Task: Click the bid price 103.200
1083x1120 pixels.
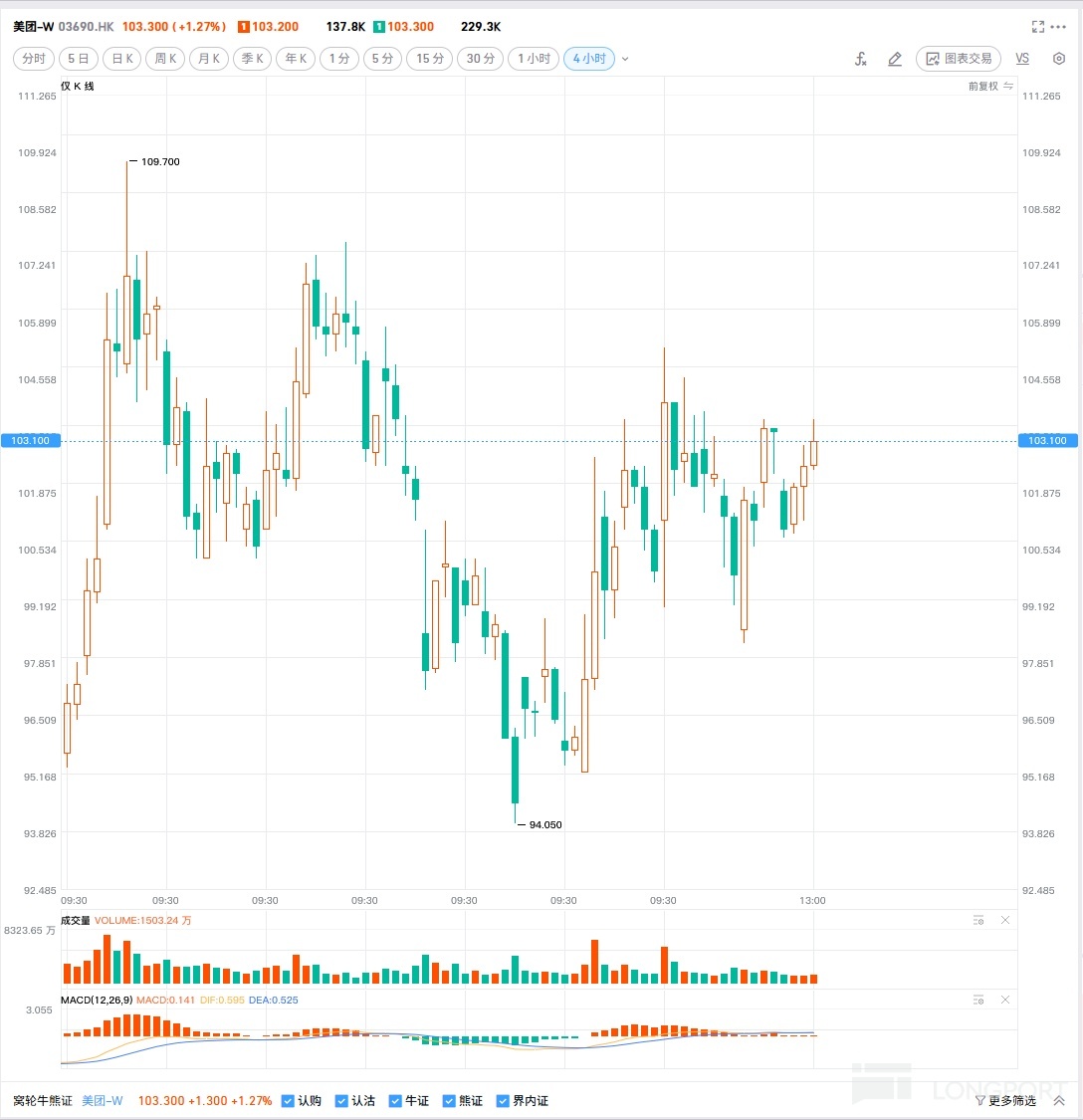Action: tap(275, 27)
